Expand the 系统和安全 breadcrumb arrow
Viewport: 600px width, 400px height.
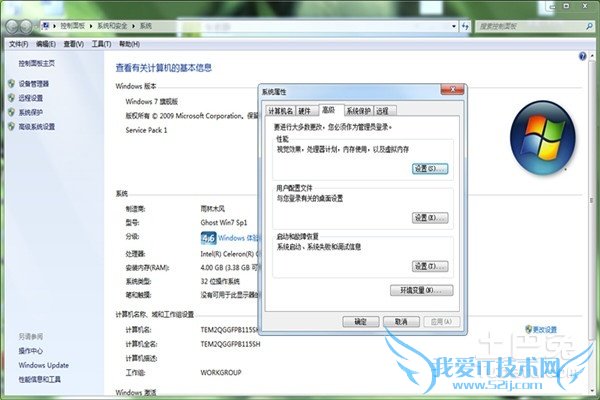(134, 26)
